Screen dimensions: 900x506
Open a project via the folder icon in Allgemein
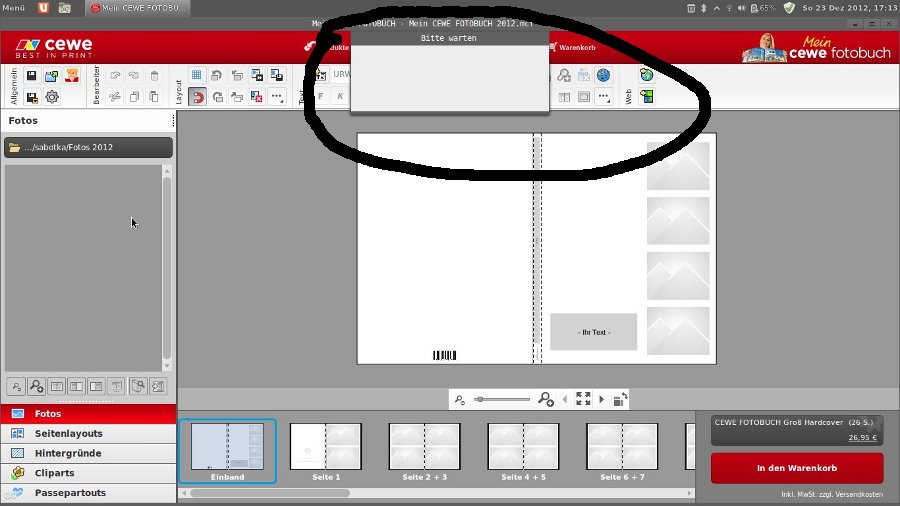pos(52,76)
